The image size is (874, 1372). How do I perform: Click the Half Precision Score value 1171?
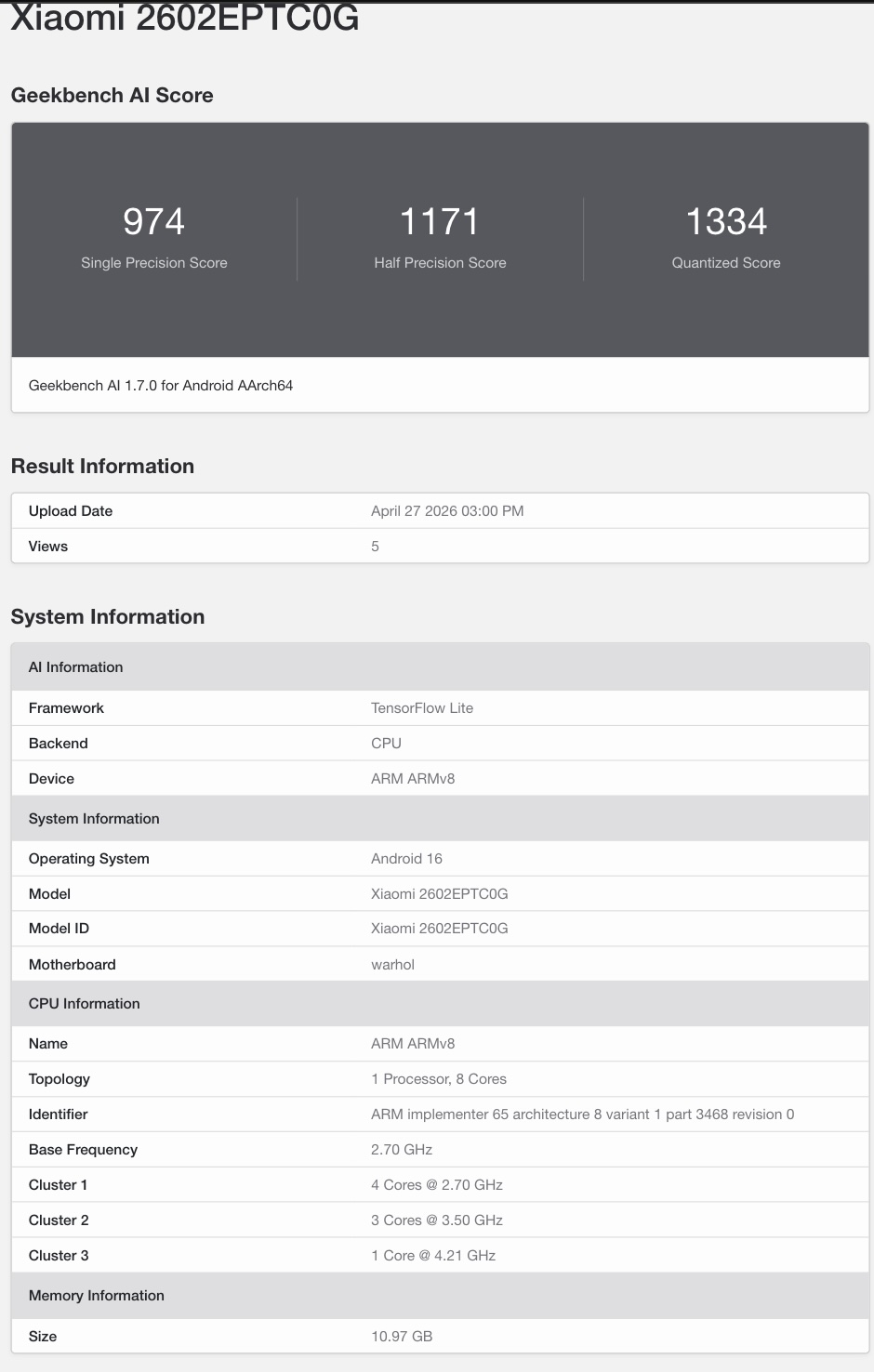[440, 222]
